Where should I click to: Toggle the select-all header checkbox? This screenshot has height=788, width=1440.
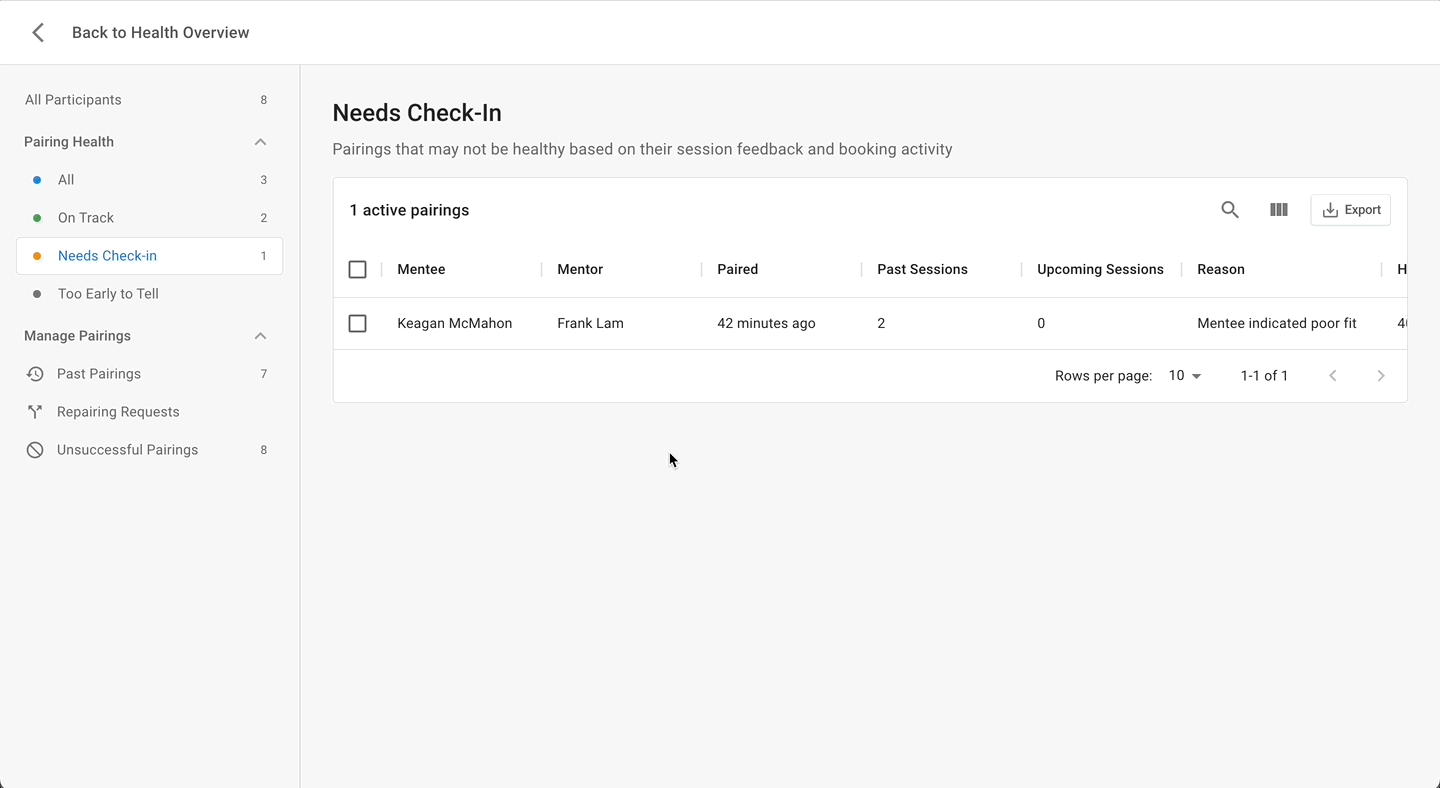click(357, 270)
